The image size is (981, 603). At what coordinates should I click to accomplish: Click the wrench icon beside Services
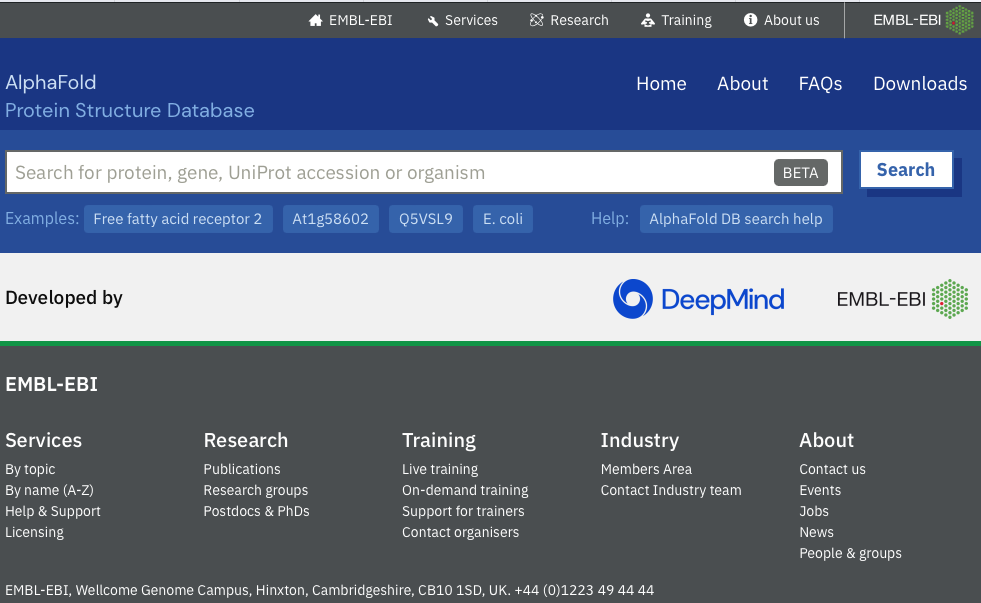point(432,21)
